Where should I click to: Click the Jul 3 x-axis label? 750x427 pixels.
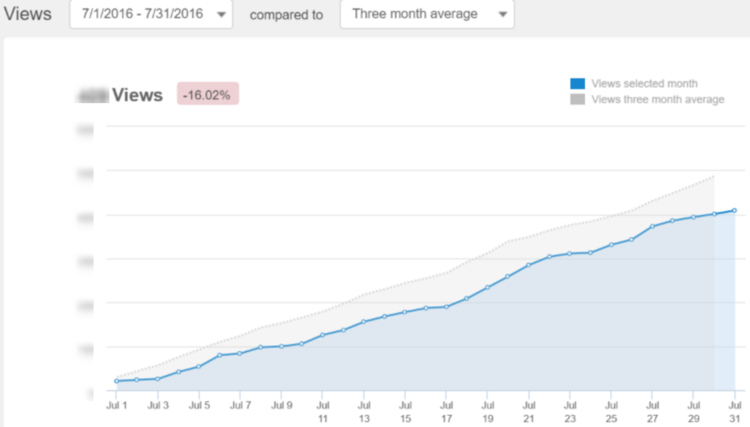pos(157,406)
